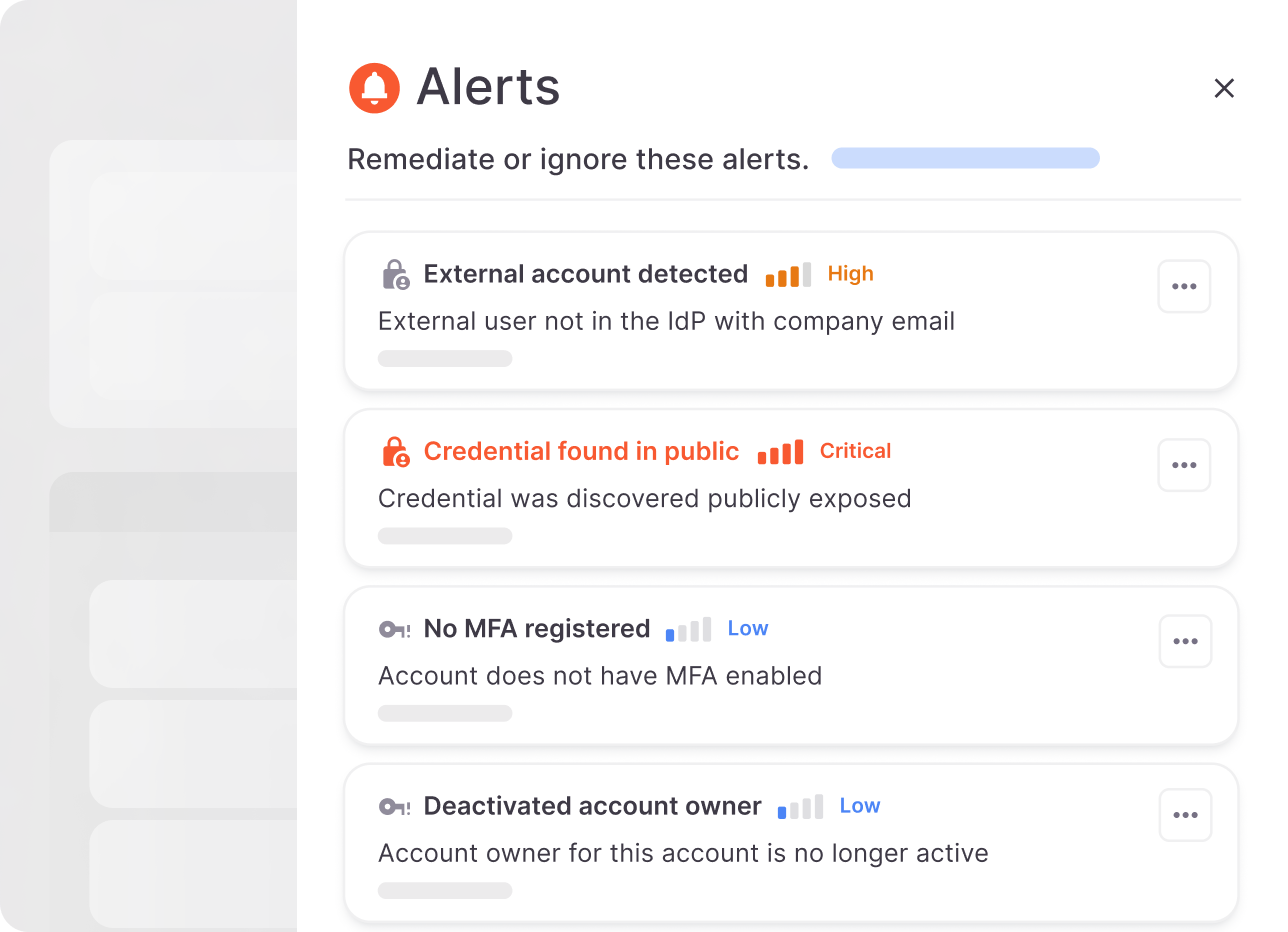This screenshot has height=932, width=1288.
Task: Open the ellipsis menu on Deactivated account owner
Action: tap(1185, 815)
